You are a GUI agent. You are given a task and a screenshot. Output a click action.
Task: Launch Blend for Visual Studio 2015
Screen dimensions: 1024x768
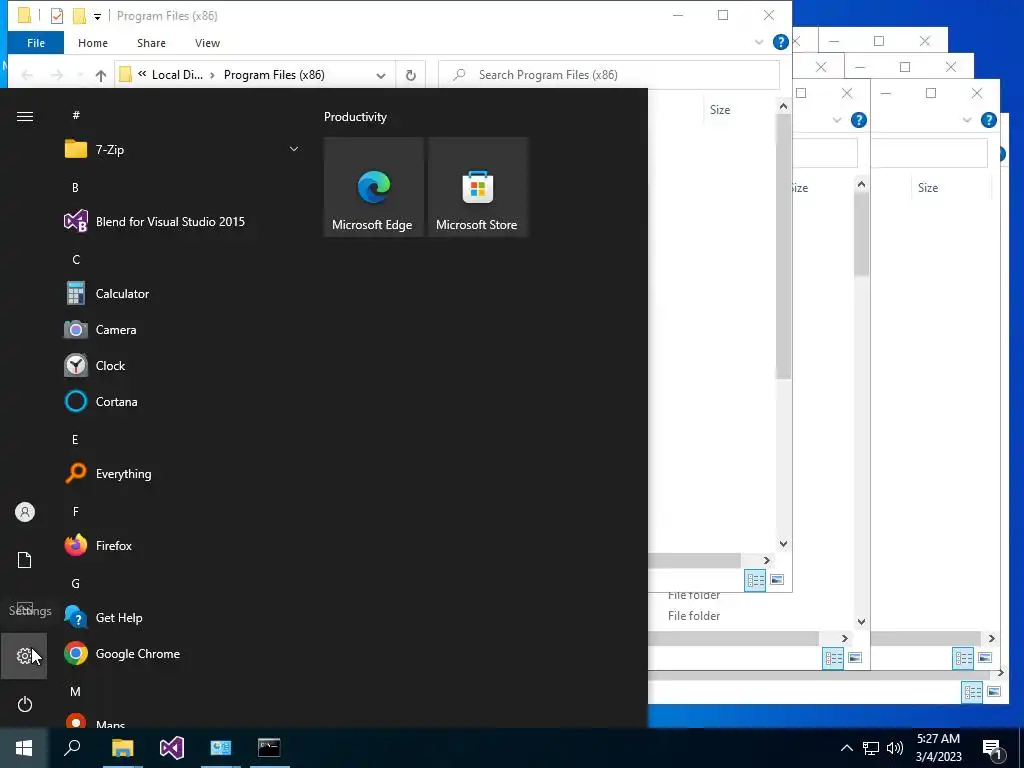155,222
